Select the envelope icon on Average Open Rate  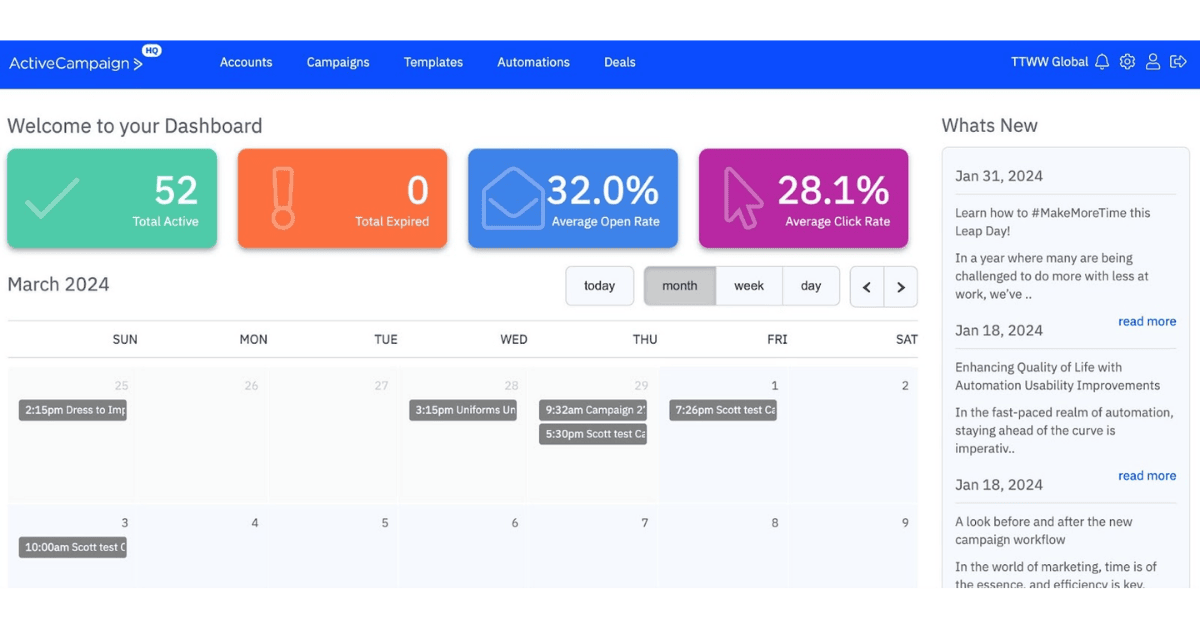512,197
